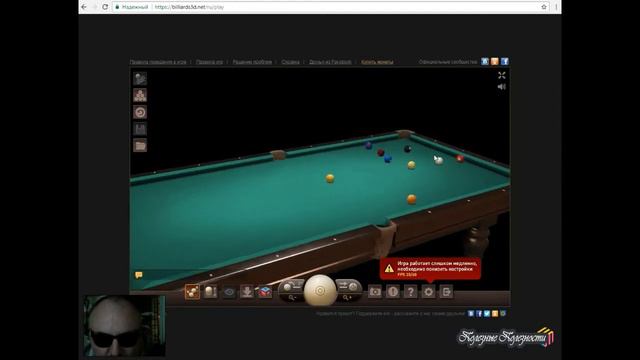Open the VK community icon at top right

pyautogui.click(x=485, y=62)
